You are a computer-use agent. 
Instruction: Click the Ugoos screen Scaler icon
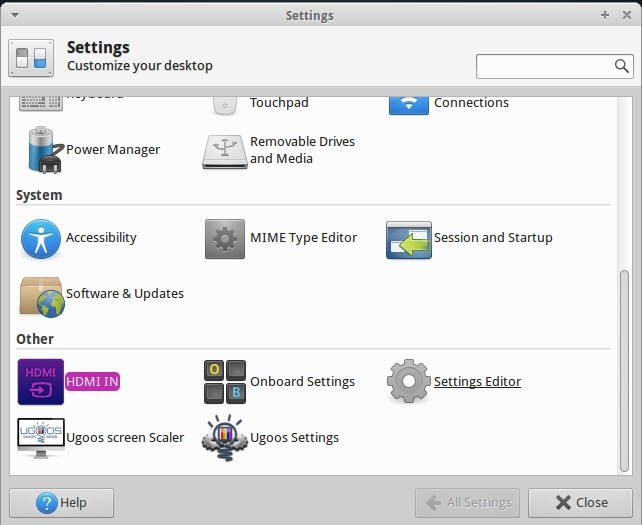click(40, 438)
